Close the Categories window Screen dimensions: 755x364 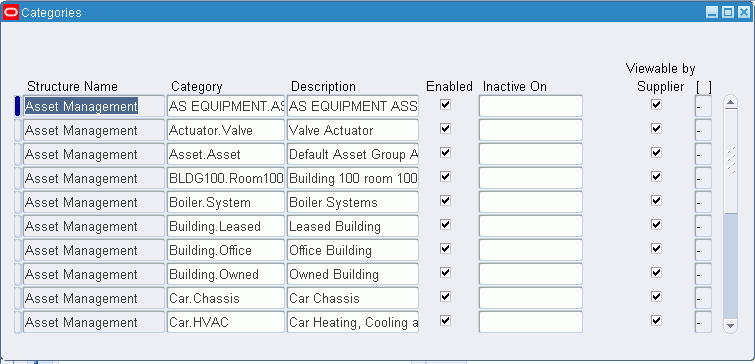pos(743,12)
